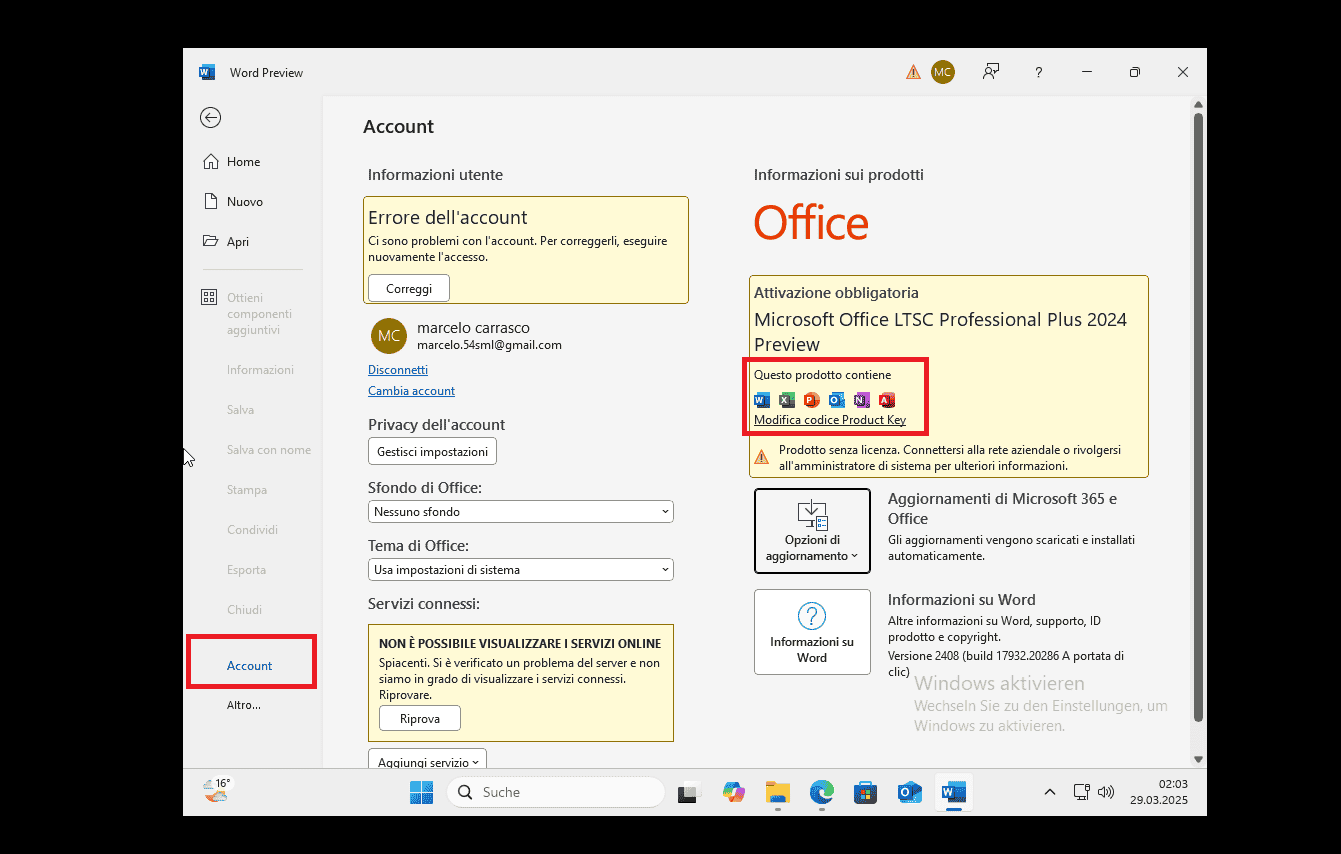
Task: Expand the Opzioni di aggiornamento menu
Action: 812,531
